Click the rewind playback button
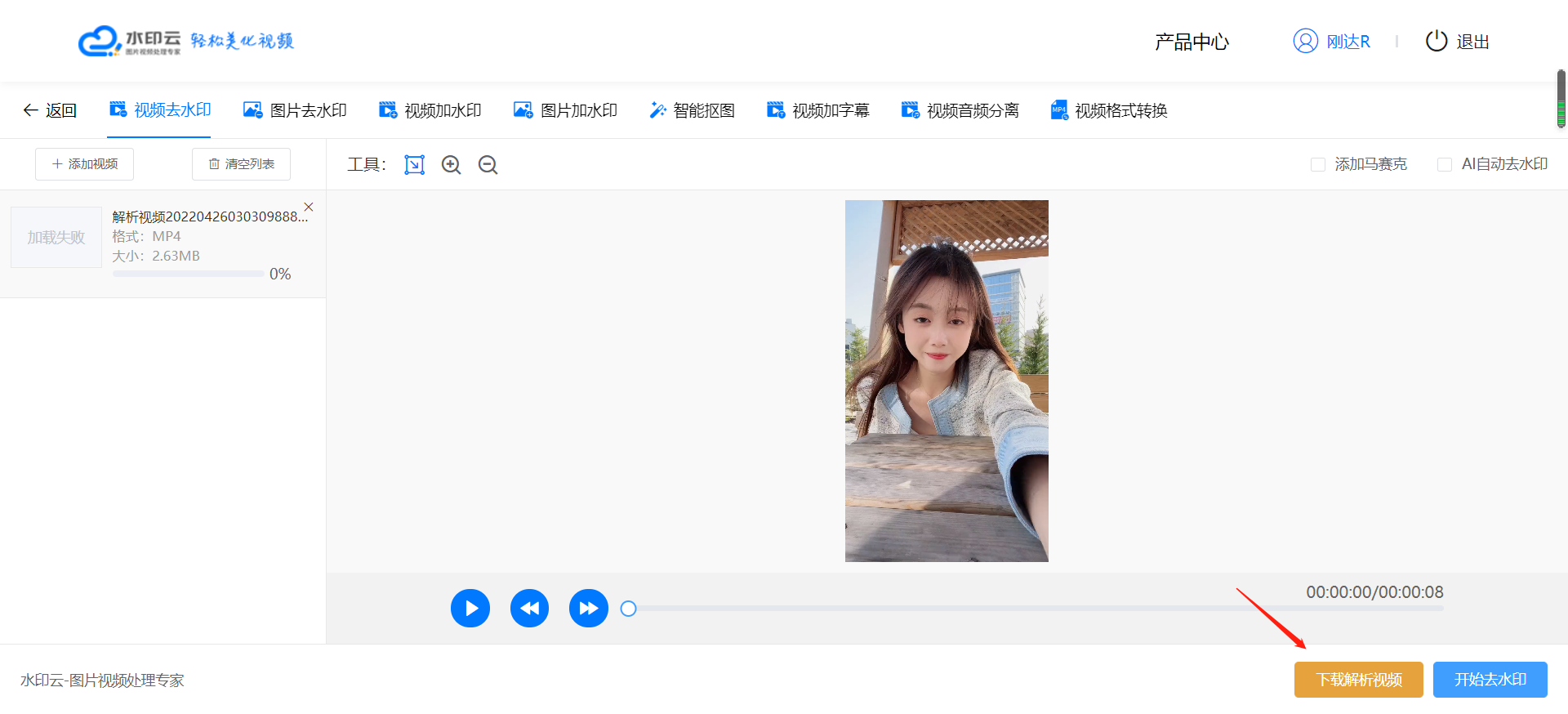Viewport: 1568px width, 714px height. tap(529, 609)
